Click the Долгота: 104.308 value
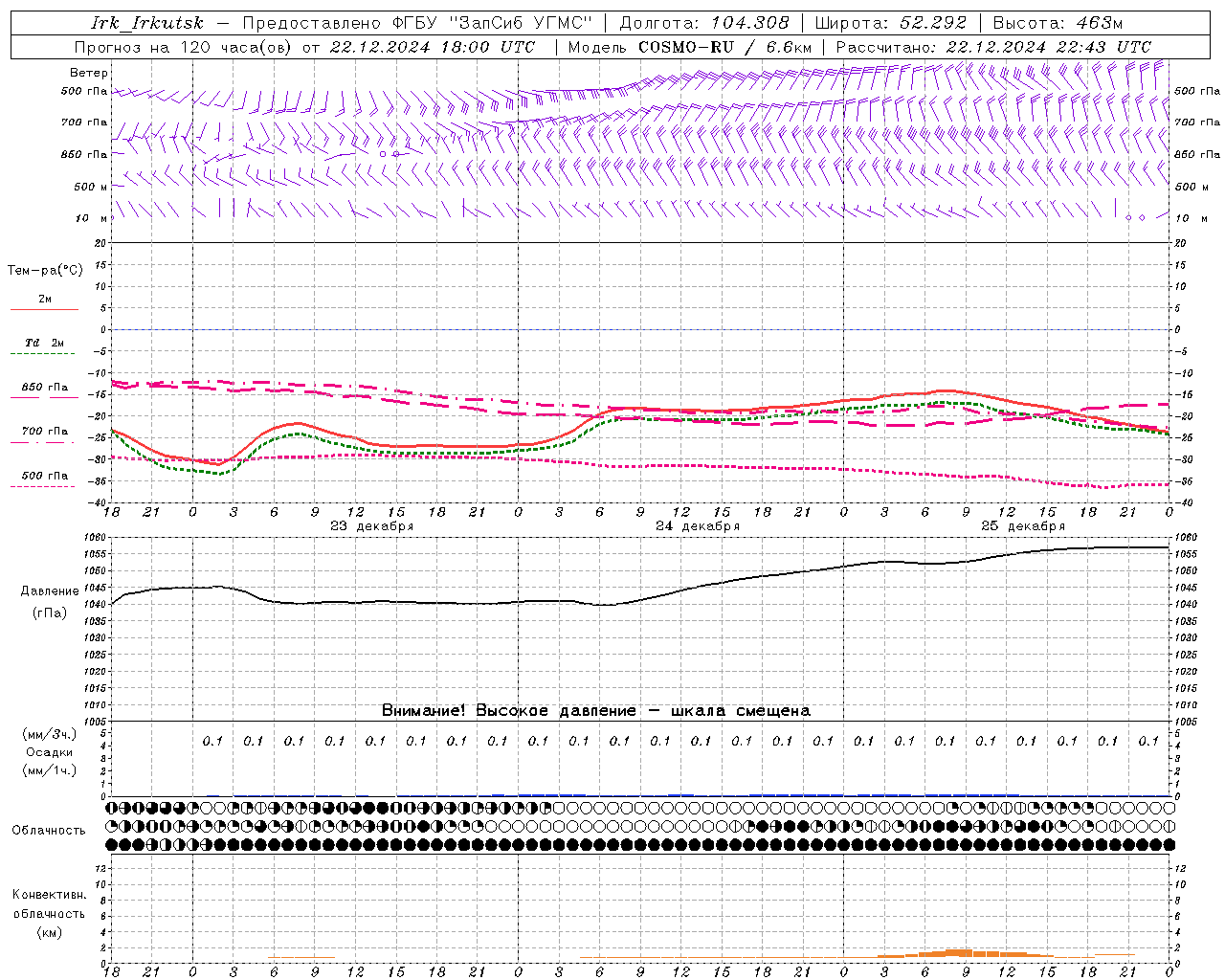 [x=704, y=23]
